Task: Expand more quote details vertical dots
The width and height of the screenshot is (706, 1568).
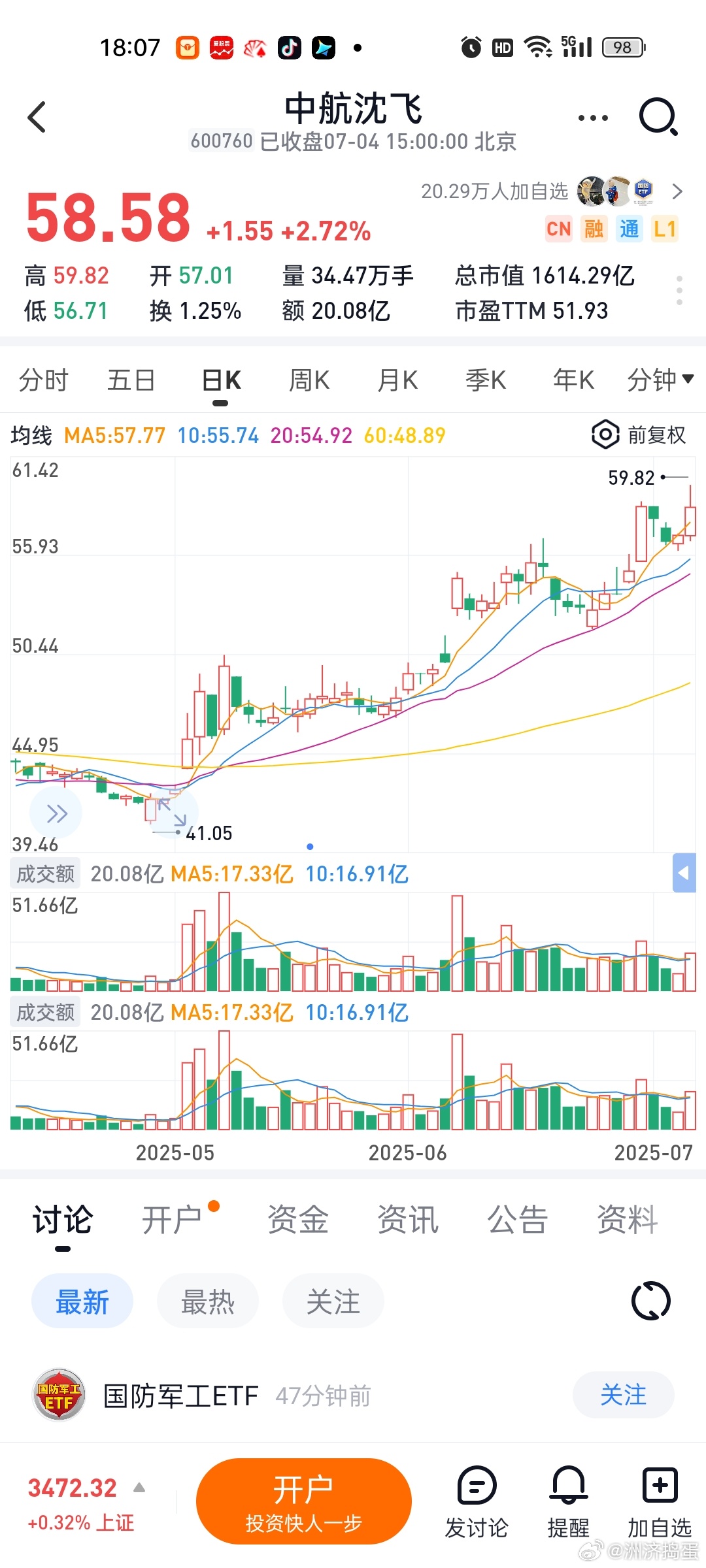Action: coord(680,290)
